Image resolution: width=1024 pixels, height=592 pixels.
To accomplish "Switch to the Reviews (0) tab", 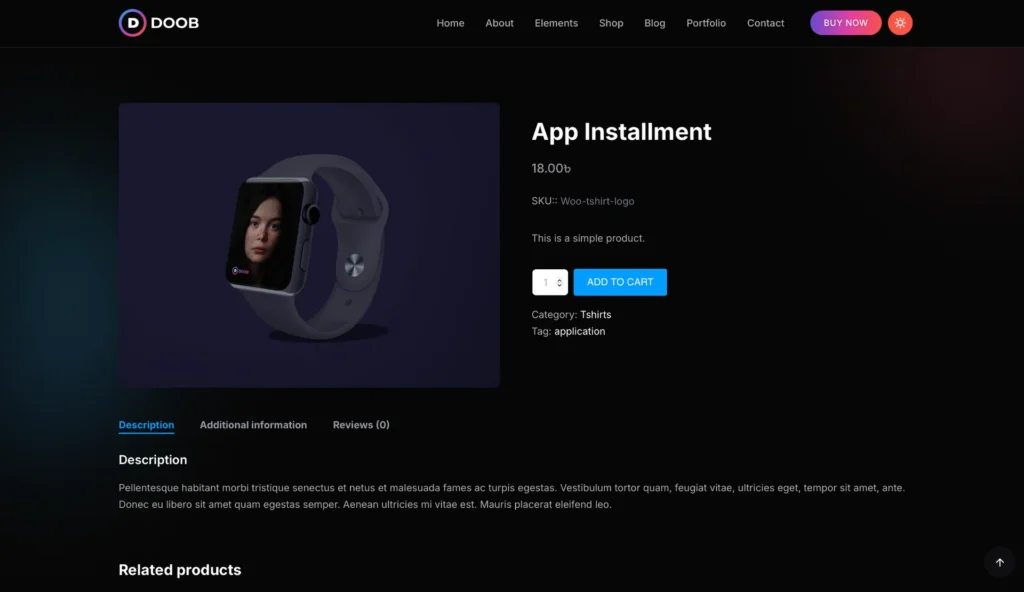I will tap(361, 425).
